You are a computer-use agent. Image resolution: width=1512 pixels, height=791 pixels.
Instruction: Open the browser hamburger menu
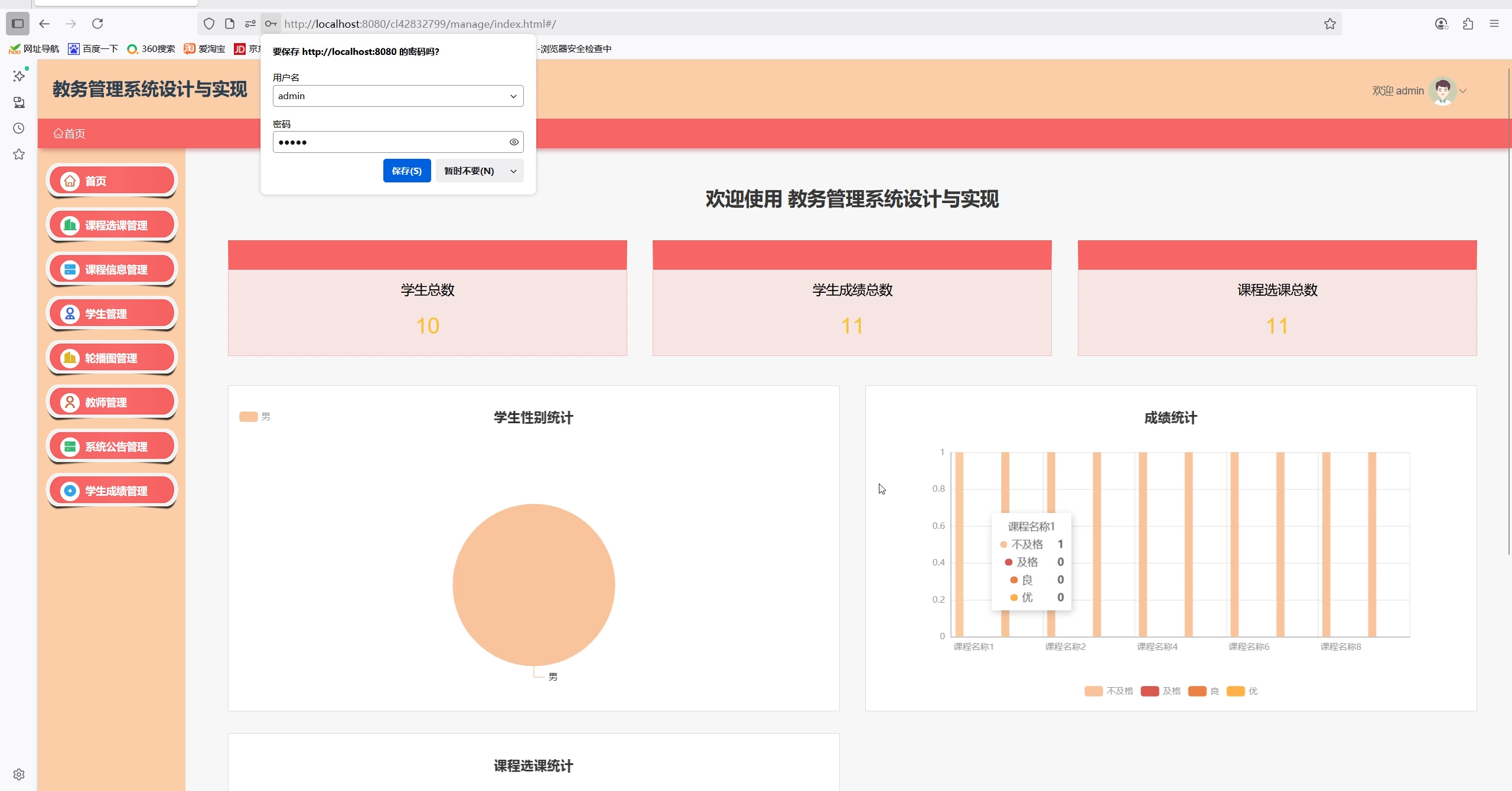tap(1495, 24)
